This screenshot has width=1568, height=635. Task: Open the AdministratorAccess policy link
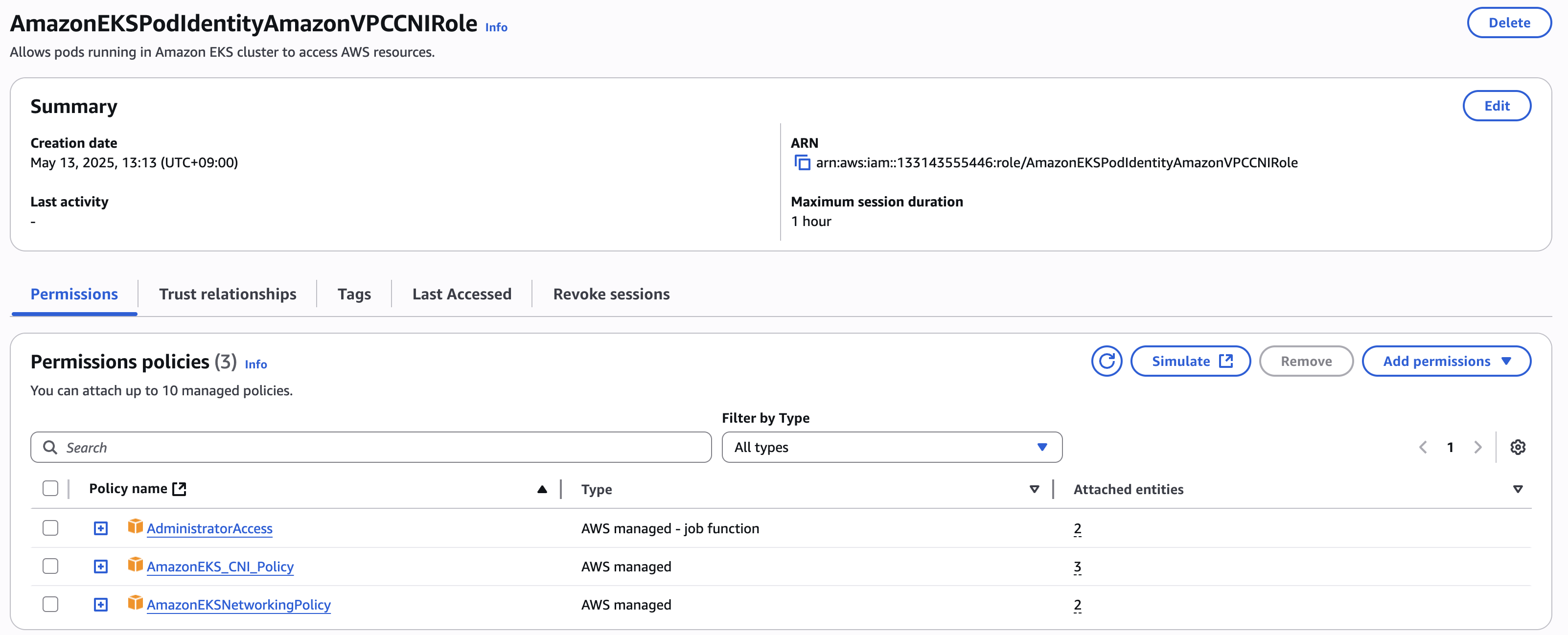pyautogui.click(x=209, y=528)
